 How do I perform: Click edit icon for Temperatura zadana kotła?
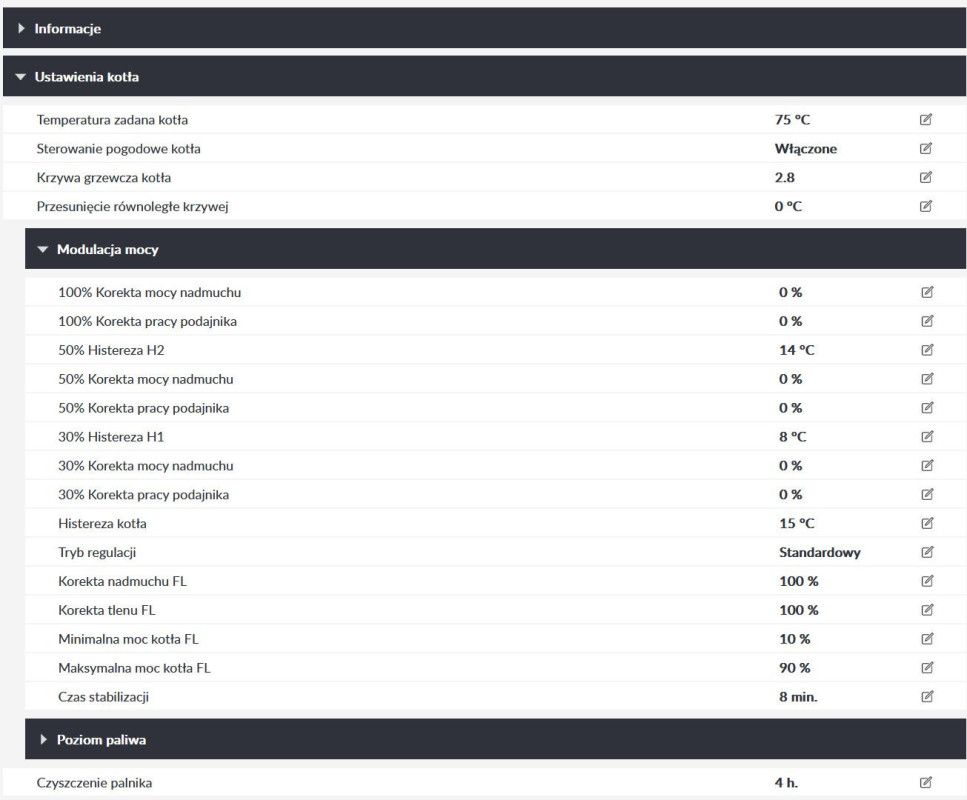(x=926, y=120)
